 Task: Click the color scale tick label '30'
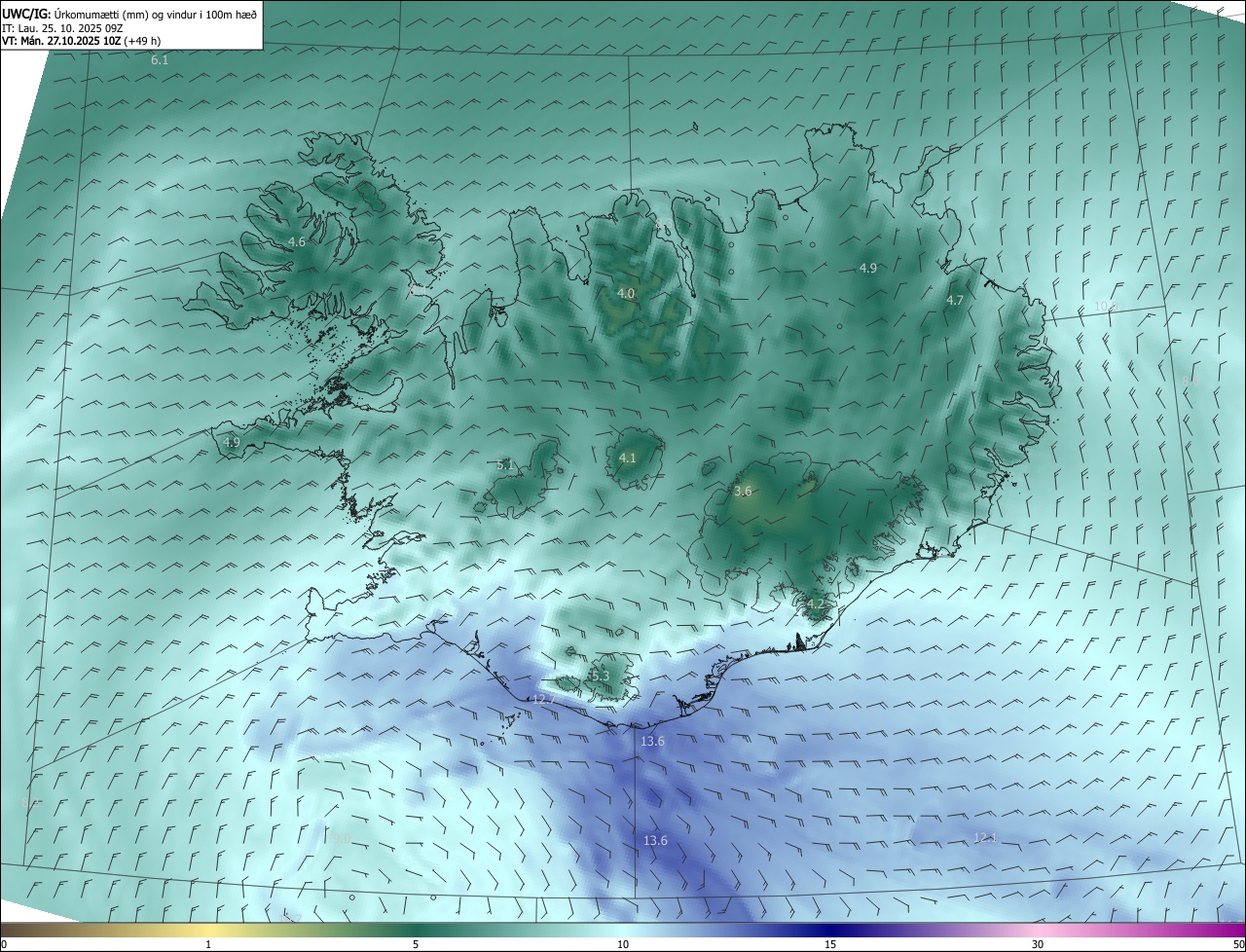tap(1038, 944)
